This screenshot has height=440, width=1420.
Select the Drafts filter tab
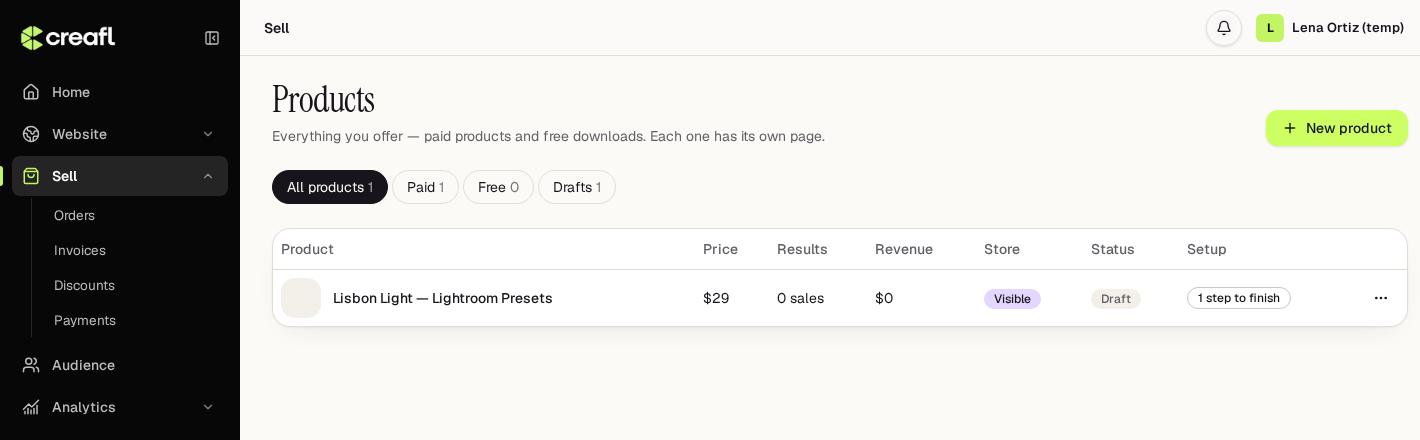[577, 187]
